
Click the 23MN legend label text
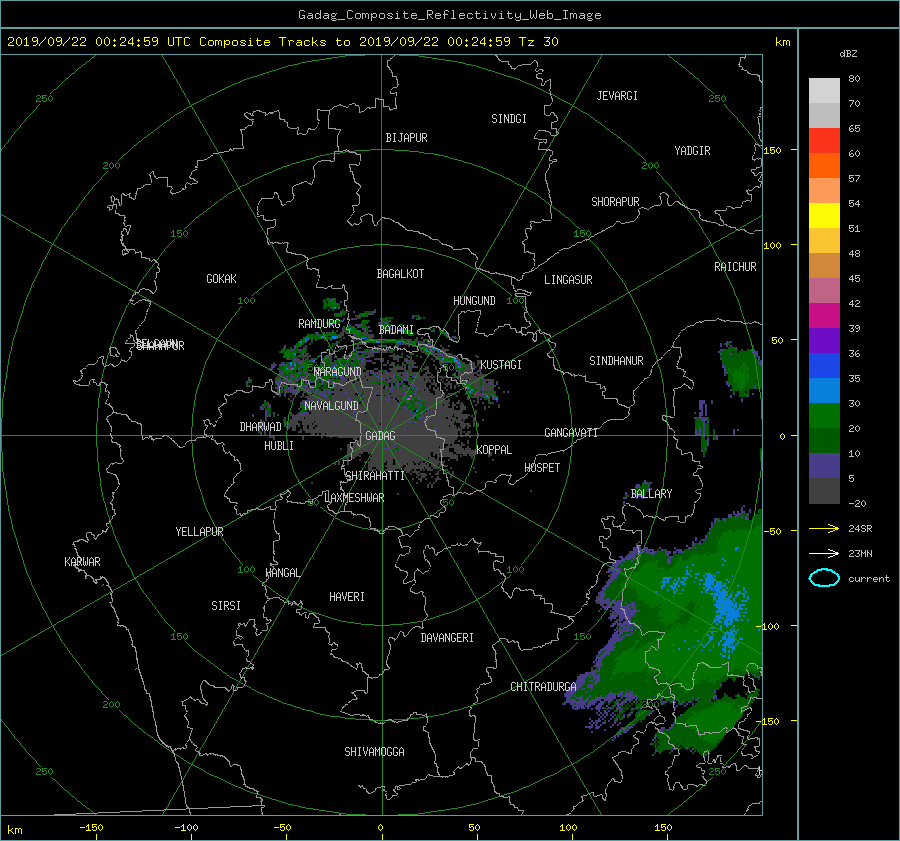(x=860, y=554)
